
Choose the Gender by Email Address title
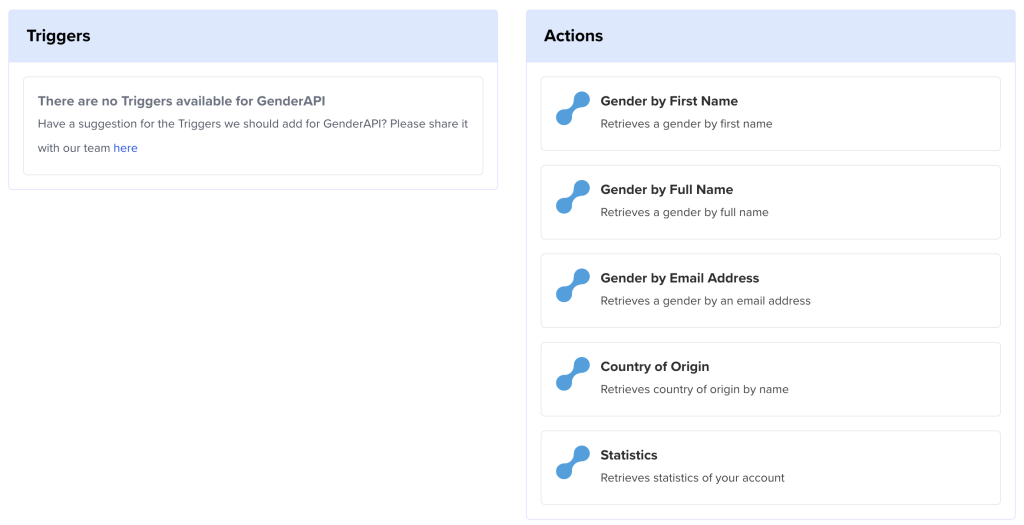679,278
